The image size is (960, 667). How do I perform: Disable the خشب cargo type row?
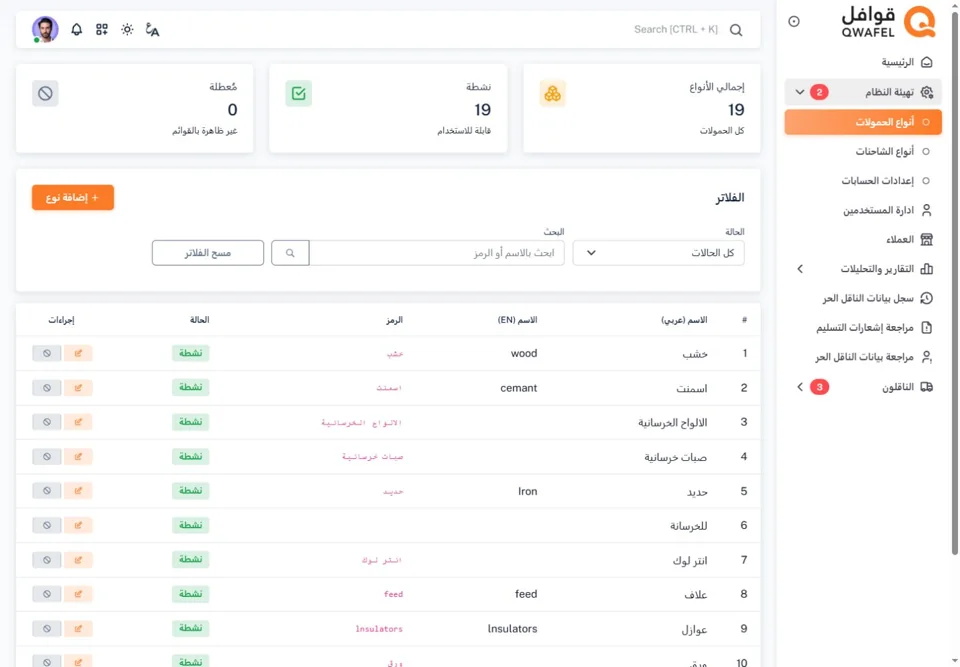(47, 353)
